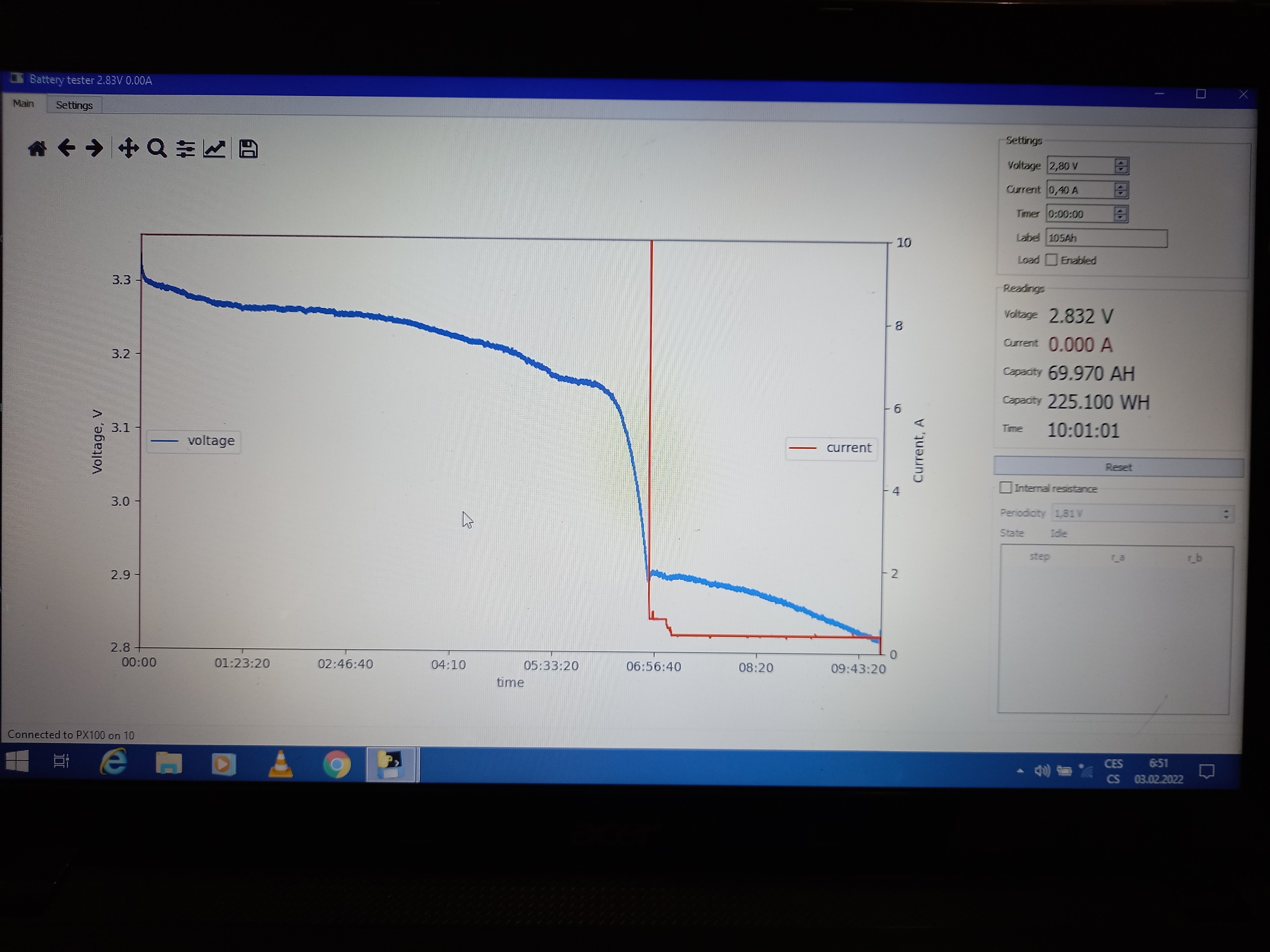
Task: Enable the Load checkbox
Action: point(1051,260)
